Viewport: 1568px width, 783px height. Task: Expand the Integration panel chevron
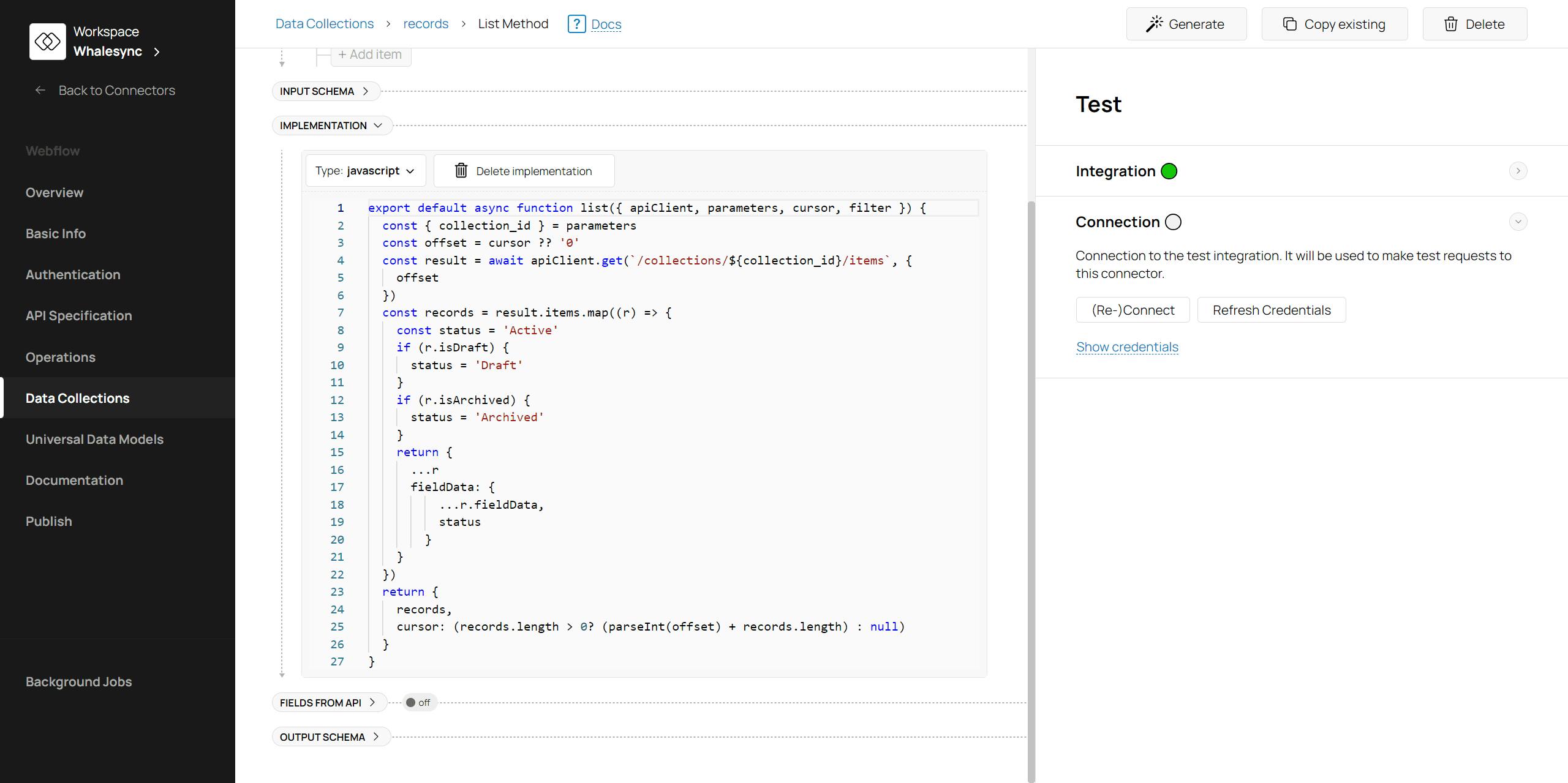click(x=1517, y=171)
